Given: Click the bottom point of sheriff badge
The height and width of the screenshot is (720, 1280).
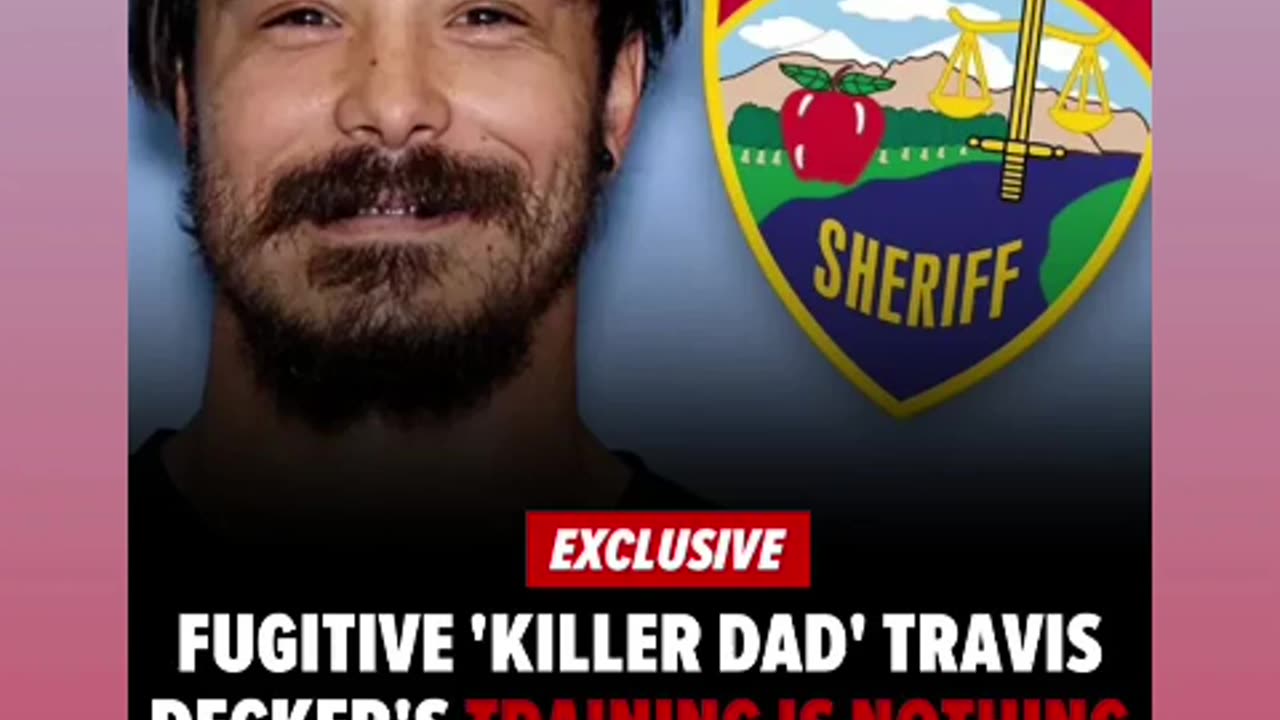Looking at the screenshot, I should [905, 408].
